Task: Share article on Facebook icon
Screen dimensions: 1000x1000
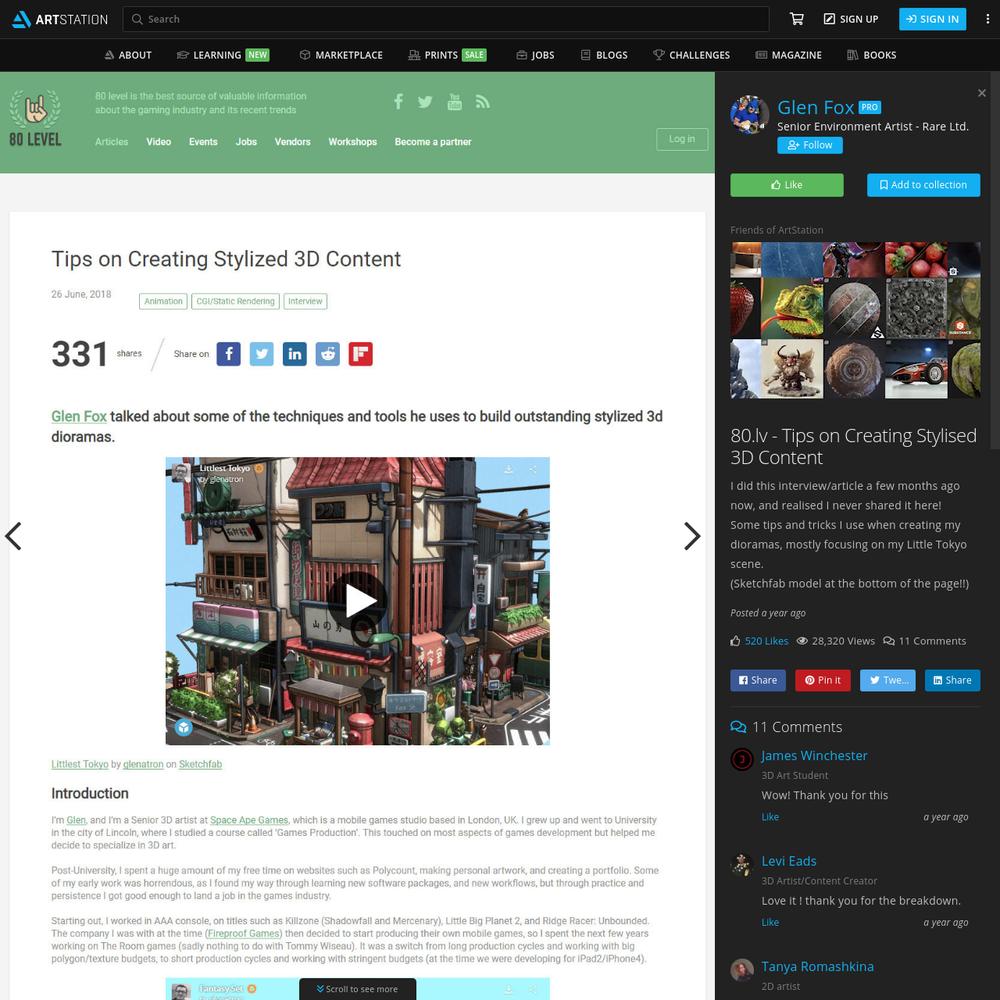Action: [x=228, y=354]
